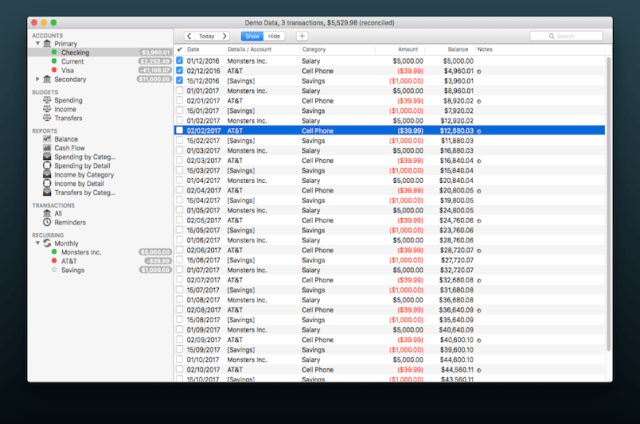Click the green dot beside Monsters Inc. recurring
The height and width of the screenshot is (424, 640).
(x=54, y=252)
